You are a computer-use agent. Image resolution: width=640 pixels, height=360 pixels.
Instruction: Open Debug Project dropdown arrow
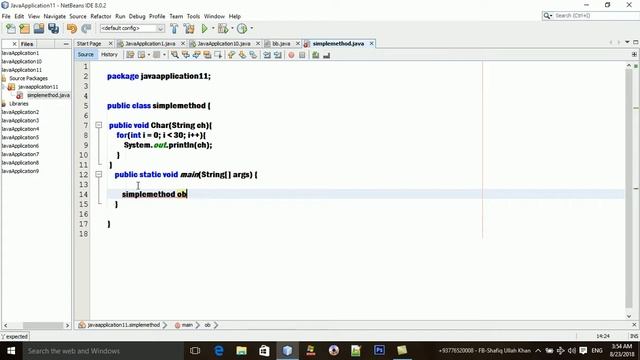tap(232, 28)
